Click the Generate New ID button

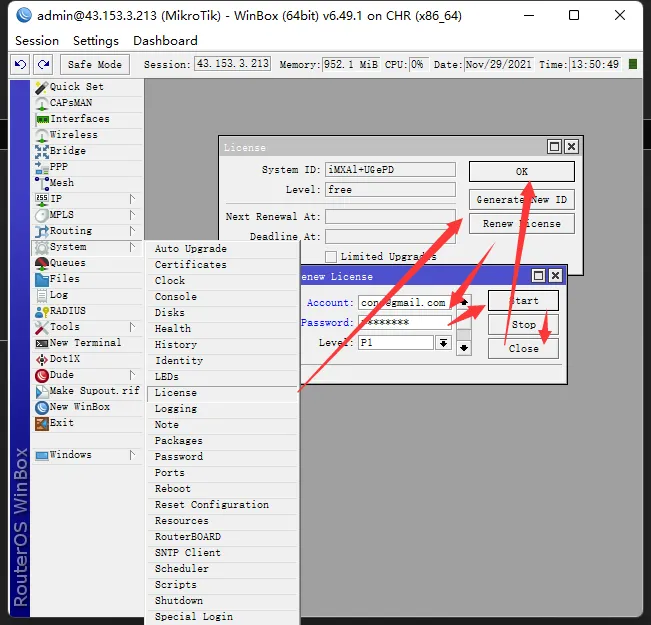[x=521, y=199]
